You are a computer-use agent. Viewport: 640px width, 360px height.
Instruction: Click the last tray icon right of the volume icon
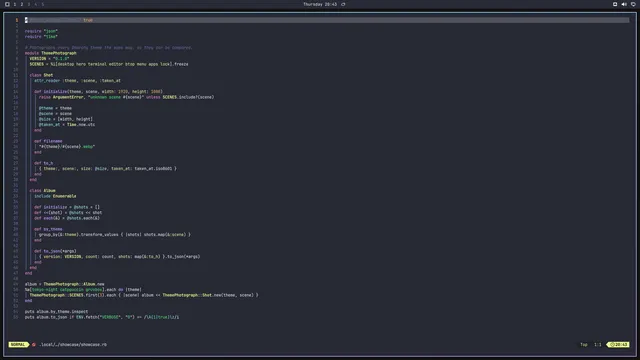click(633, 4)
